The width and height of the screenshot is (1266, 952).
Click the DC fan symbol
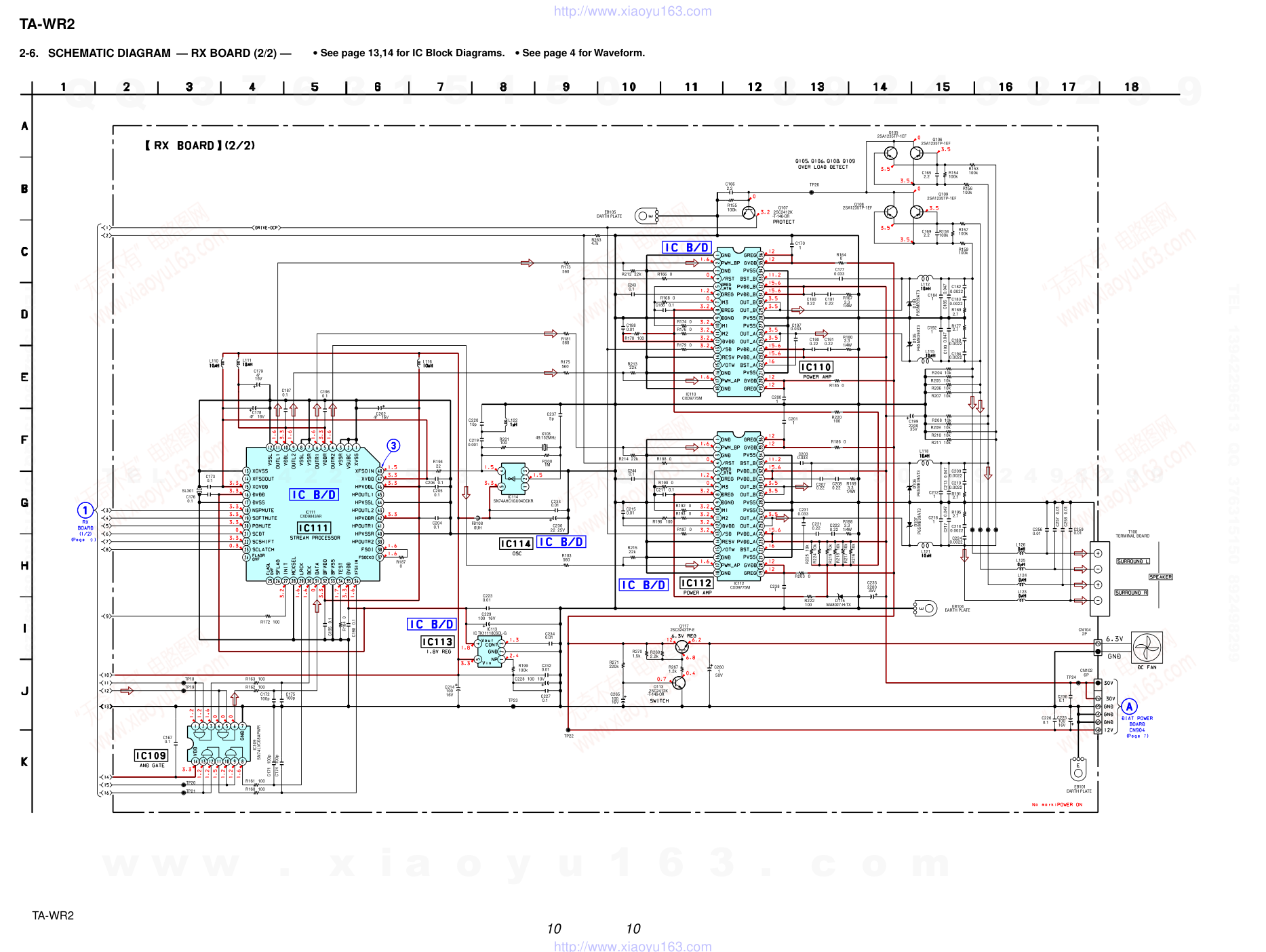click(1147, 648)
